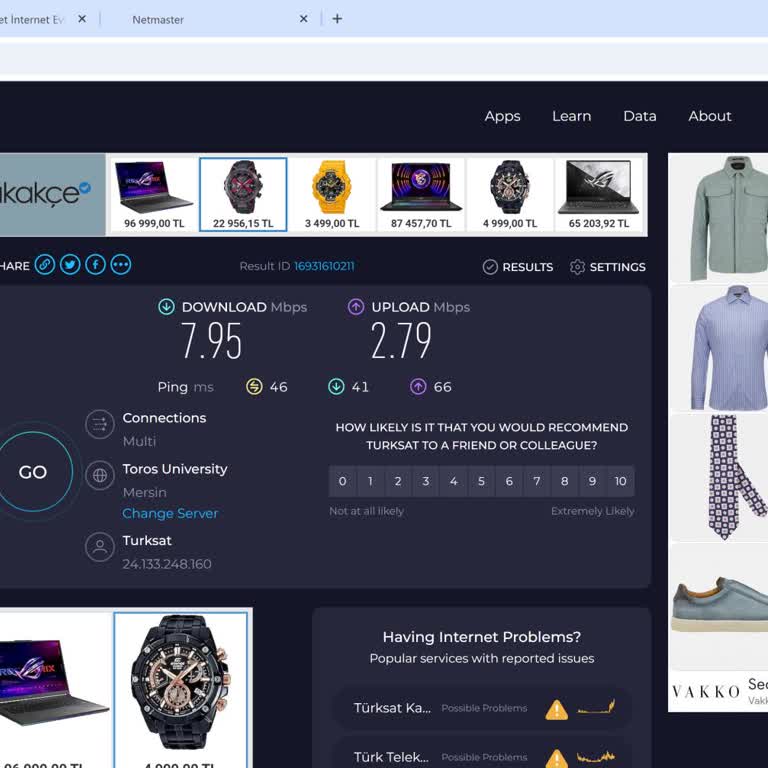Click the upload ping icon next to 66

pyautogui.click(x=418, y=386)
